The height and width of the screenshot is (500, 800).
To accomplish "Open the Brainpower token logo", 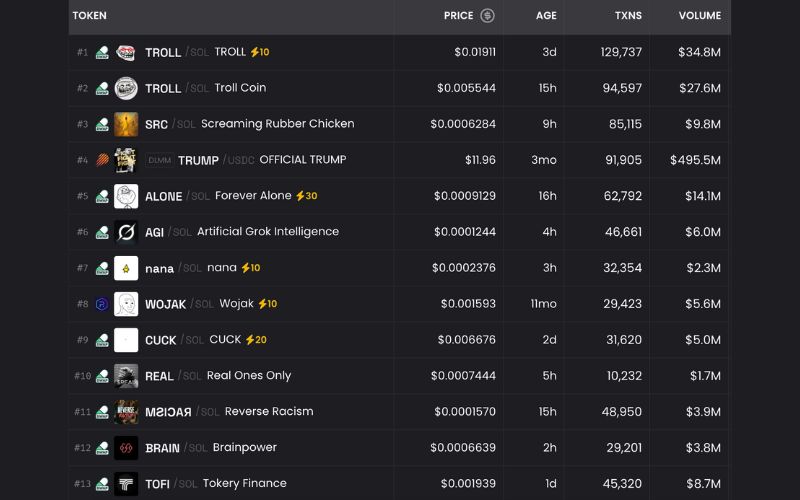I will pos(126,448).
